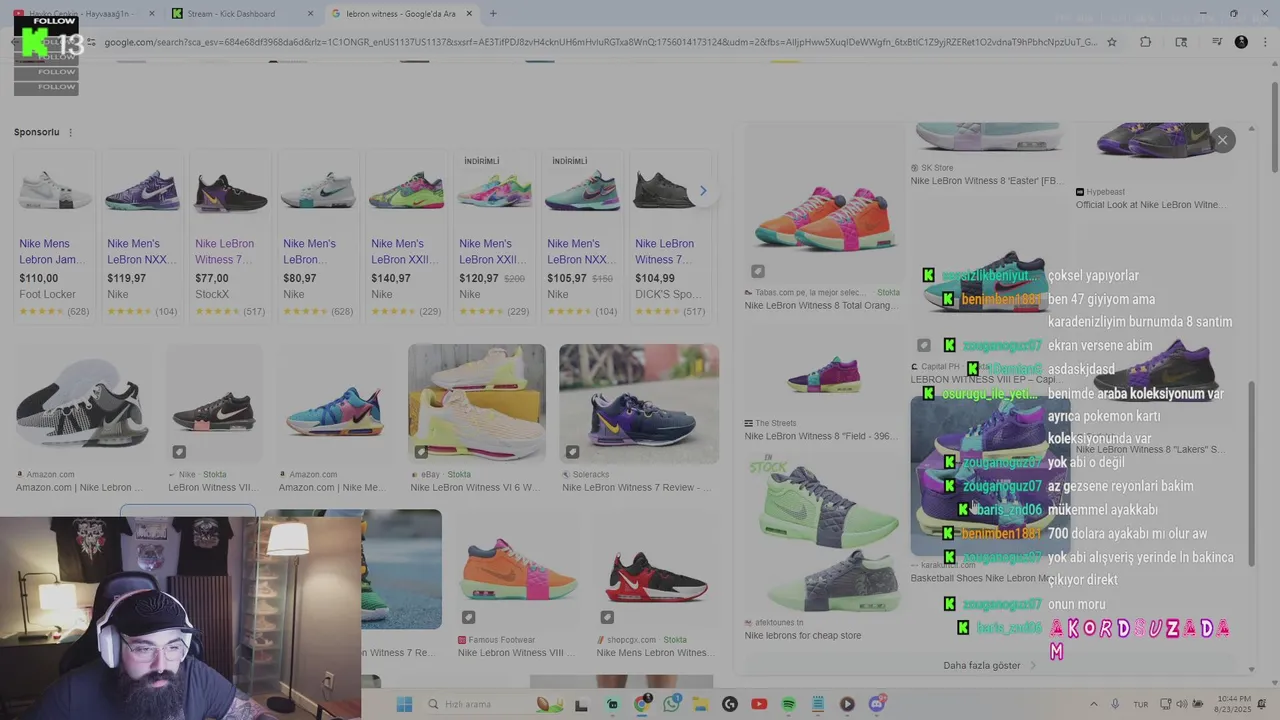This screenshot has height=720, width=1280.
Task: Open the browser extensions puzzle icon
Action: coord(1146,42)
